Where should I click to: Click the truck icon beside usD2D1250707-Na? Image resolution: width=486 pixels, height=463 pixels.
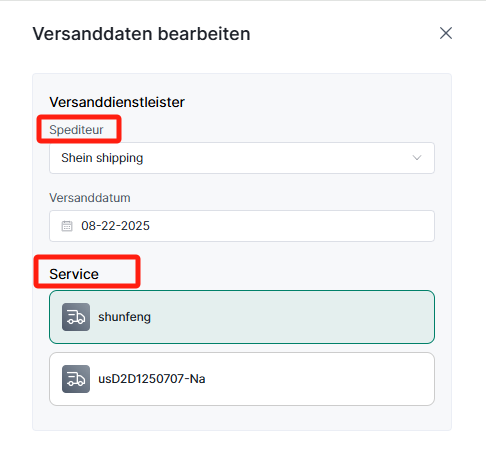(76, 379)
